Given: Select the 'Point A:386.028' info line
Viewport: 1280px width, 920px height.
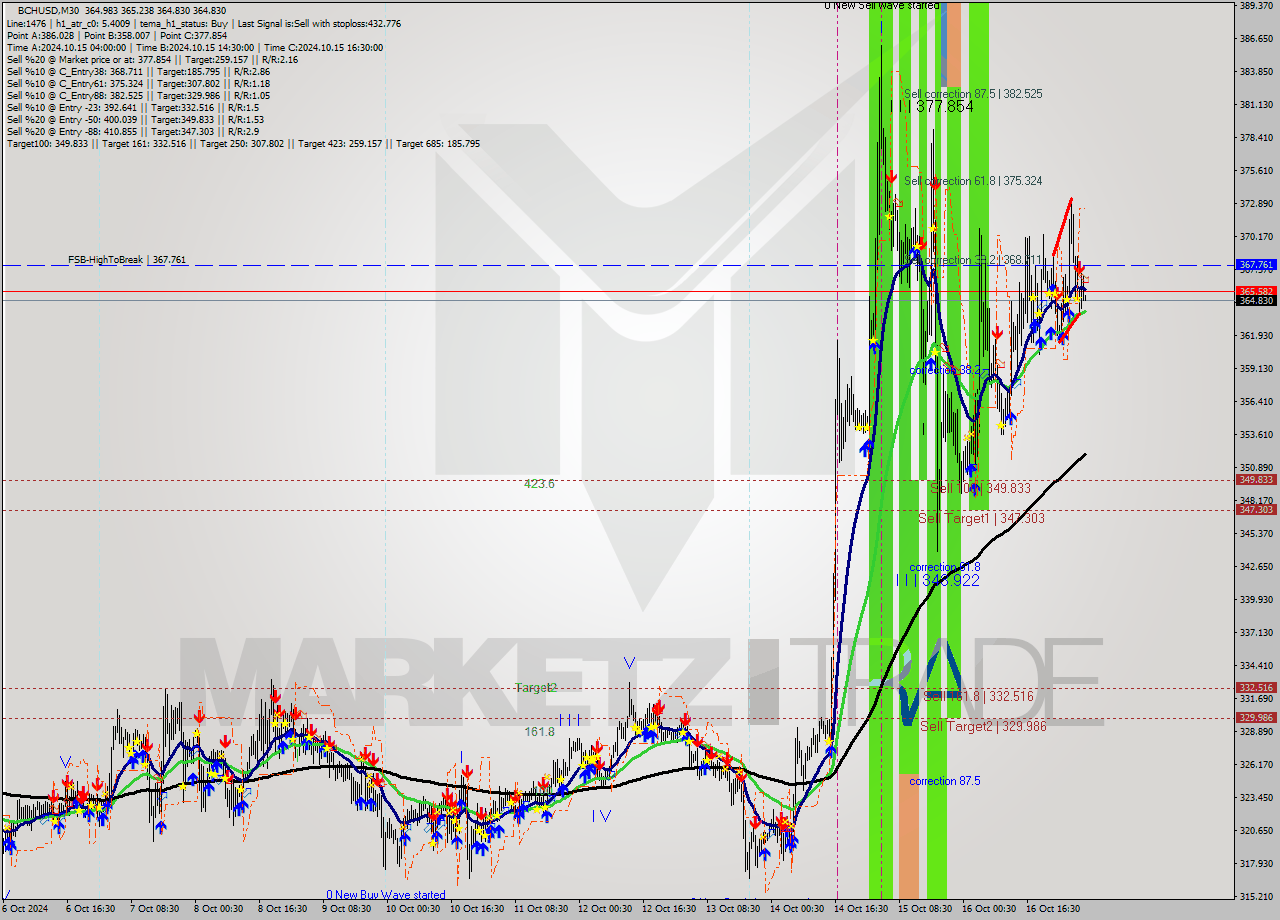Looking at the screenshot, I should point(117,35).
